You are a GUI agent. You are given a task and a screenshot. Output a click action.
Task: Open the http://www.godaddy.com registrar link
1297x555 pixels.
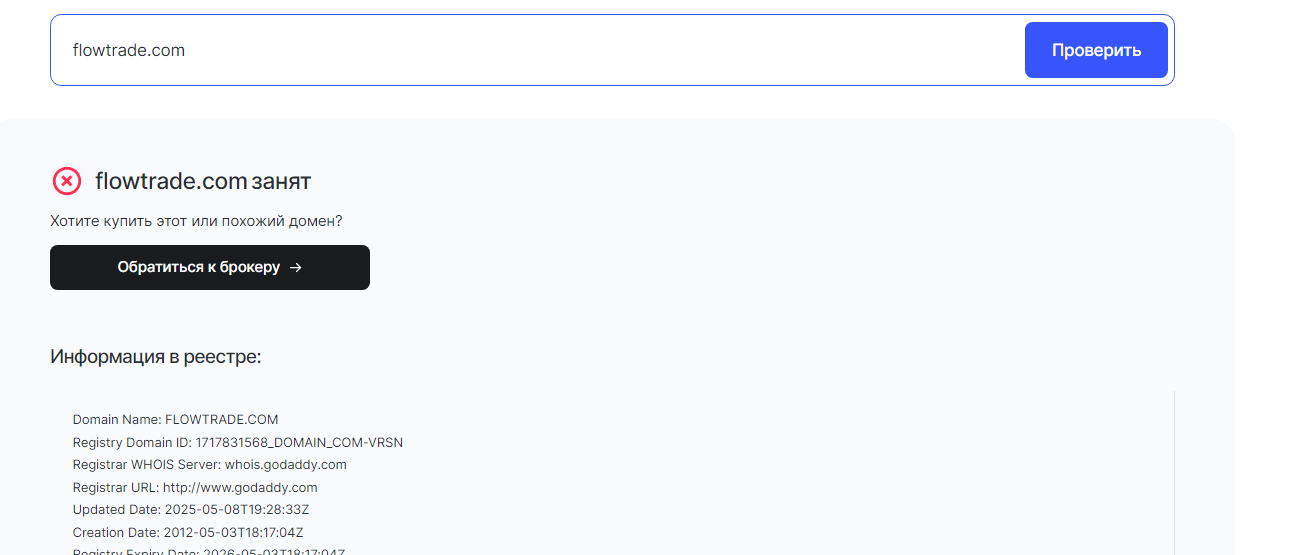pos(240,488)
